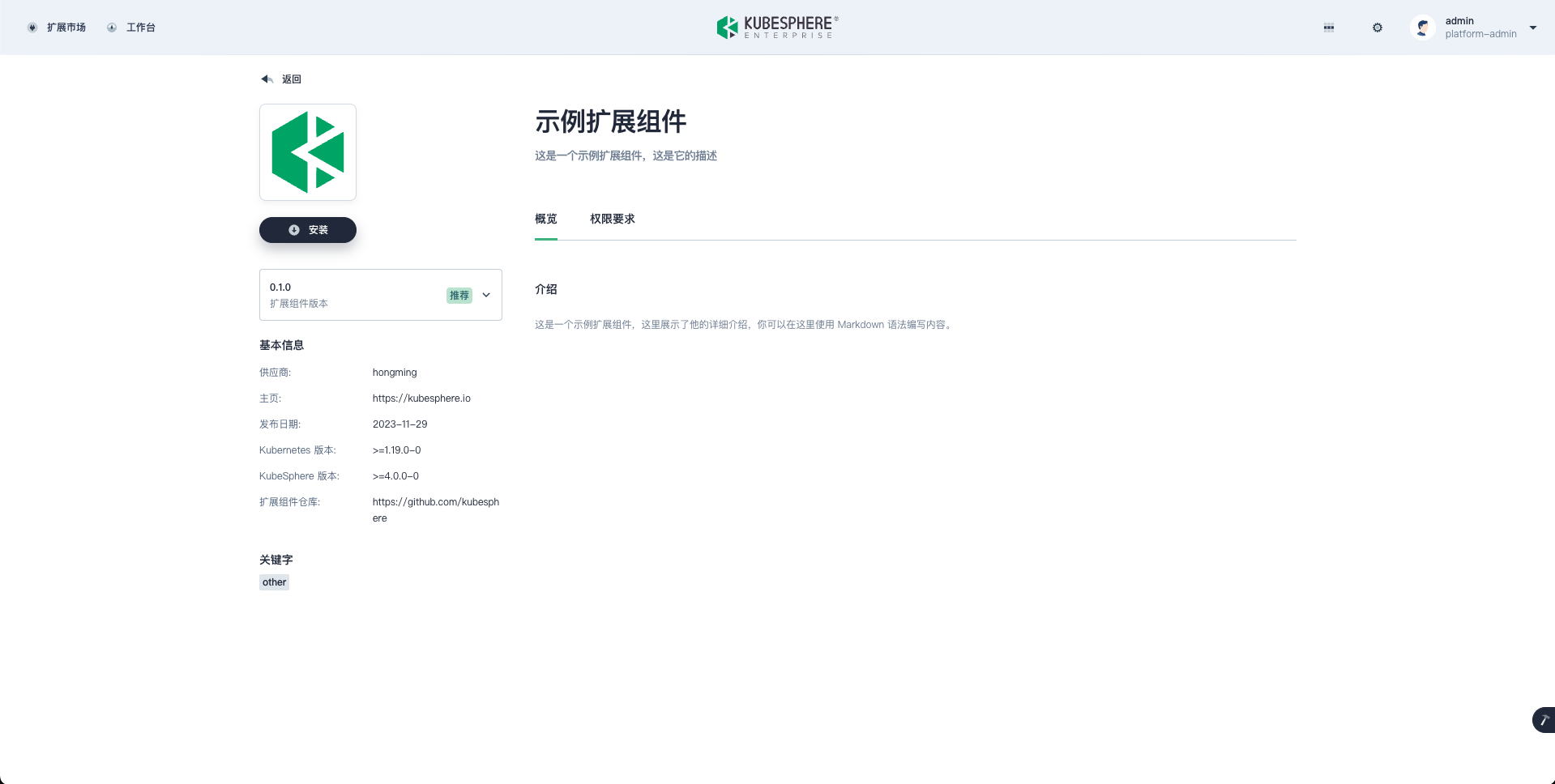The width and height of the screenshot is (1555, 784).
Task: Open the admin account dropdown arrow
Action: click(x=1533, y=27)
